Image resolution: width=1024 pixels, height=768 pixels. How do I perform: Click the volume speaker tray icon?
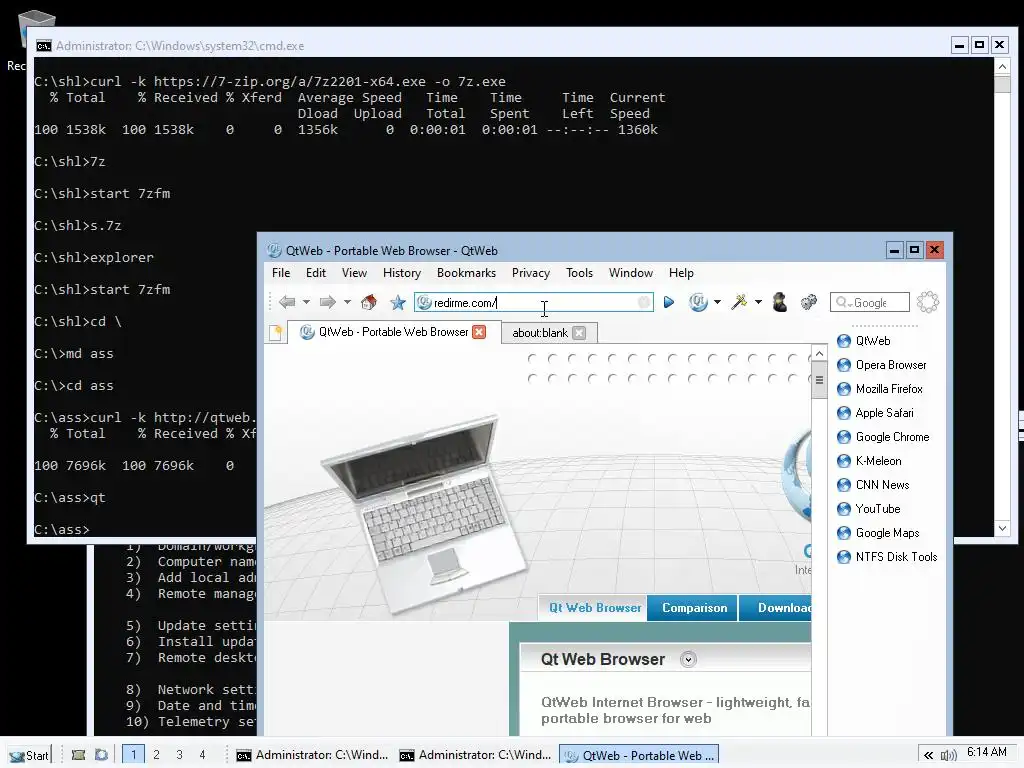[x=948, y=756]
